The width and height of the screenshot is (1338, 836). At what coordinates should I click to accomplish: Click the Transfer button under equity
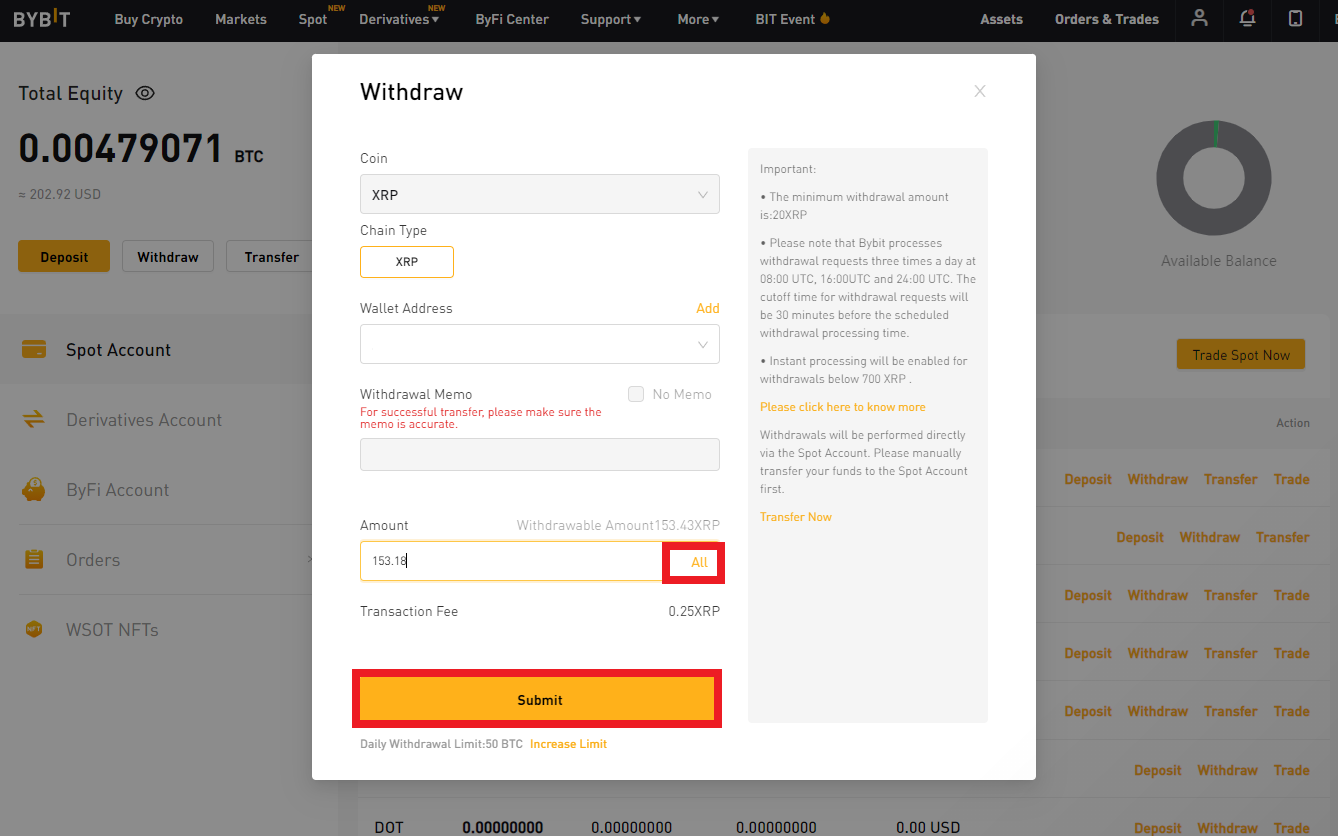pos(271,257)
